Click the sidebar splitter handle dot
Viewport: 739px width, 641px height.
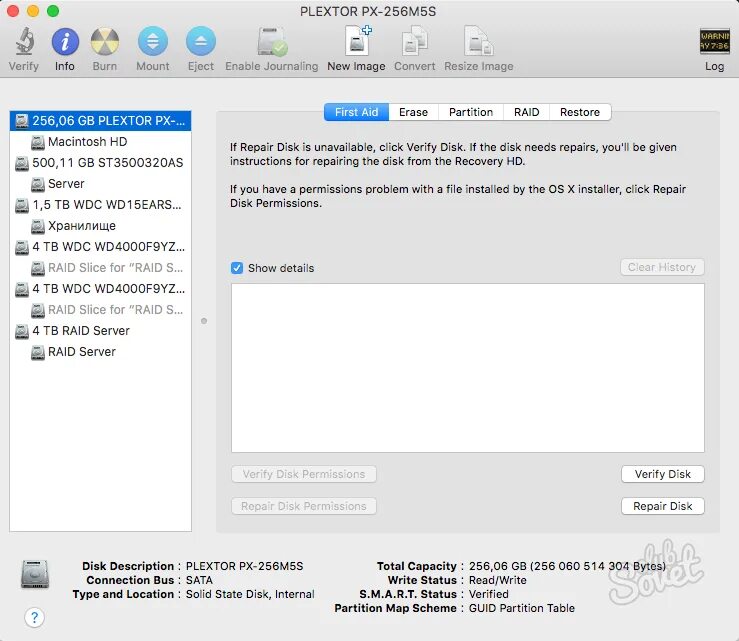pos(204,321)
